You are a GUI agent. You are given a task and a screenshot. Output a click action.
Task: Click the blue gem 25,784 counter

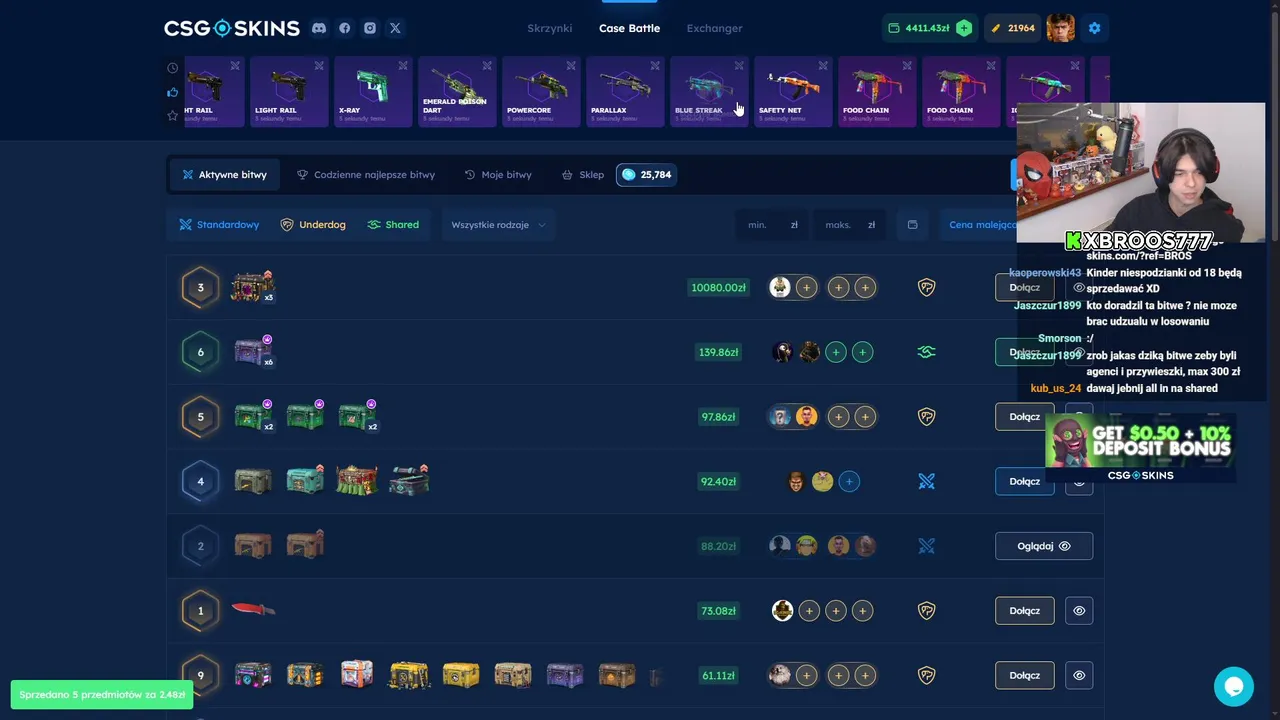(646, 174)
